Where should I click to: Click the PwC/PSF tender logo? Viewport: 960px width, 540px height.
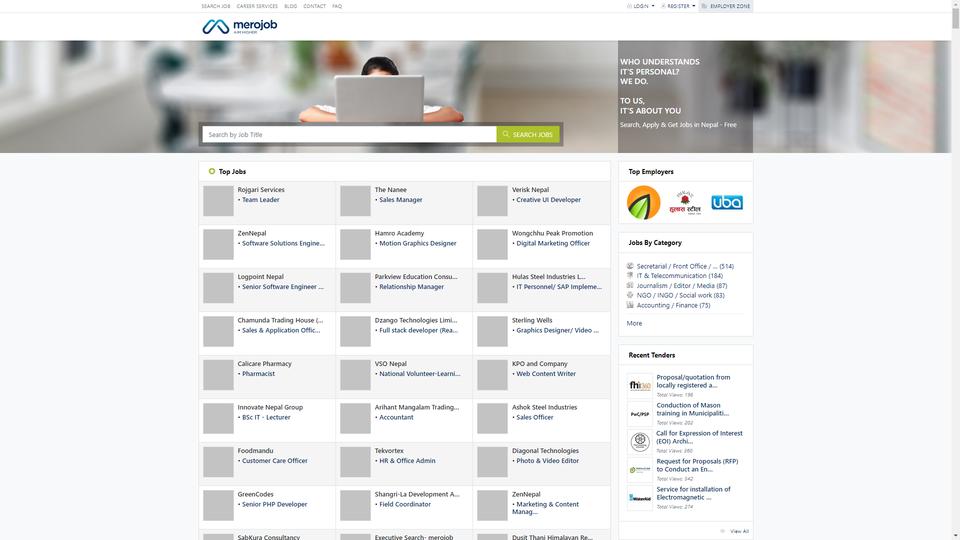click(x=640, y=414)
